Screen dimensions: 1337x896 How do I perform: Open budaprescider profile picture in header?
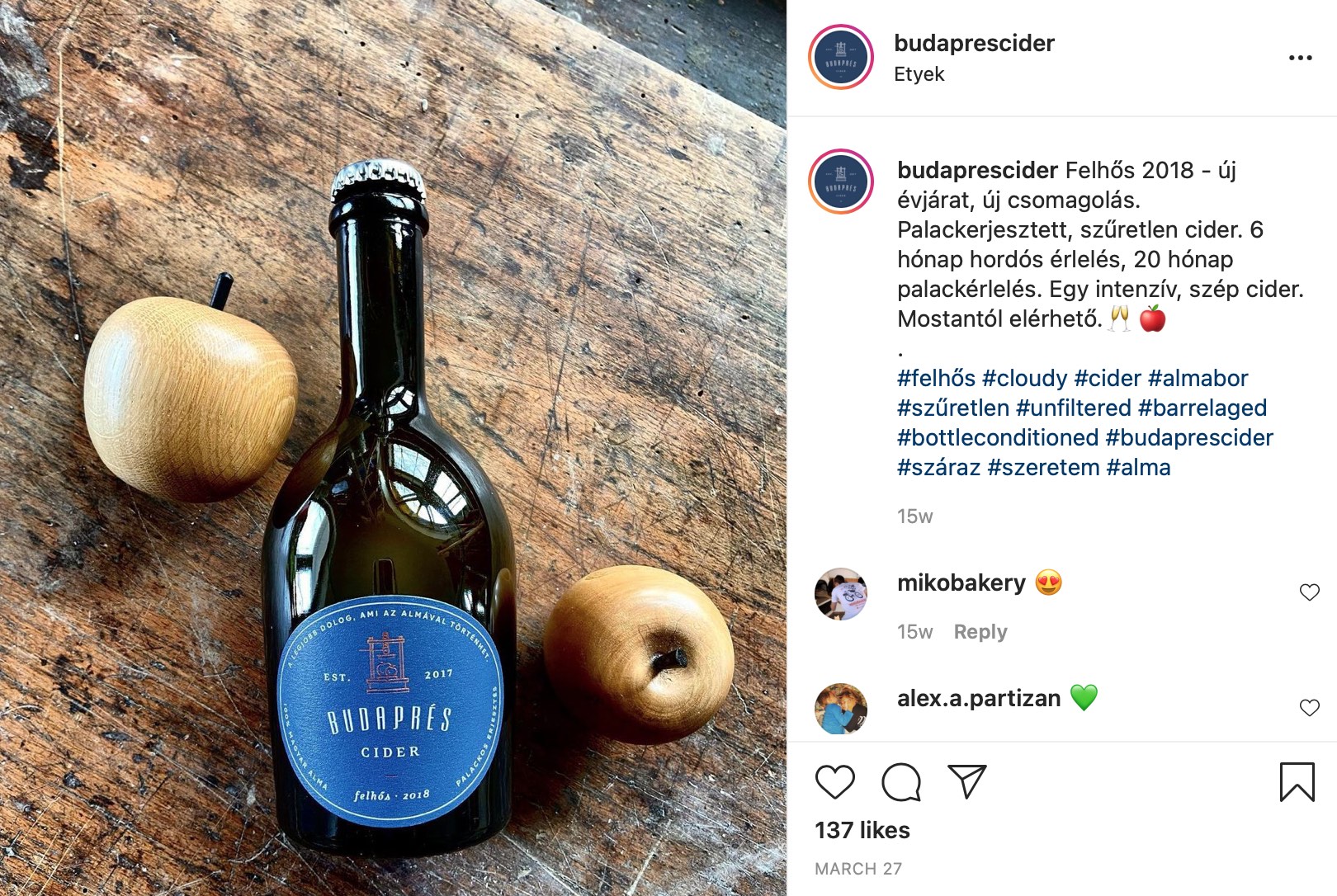[840, 58]
